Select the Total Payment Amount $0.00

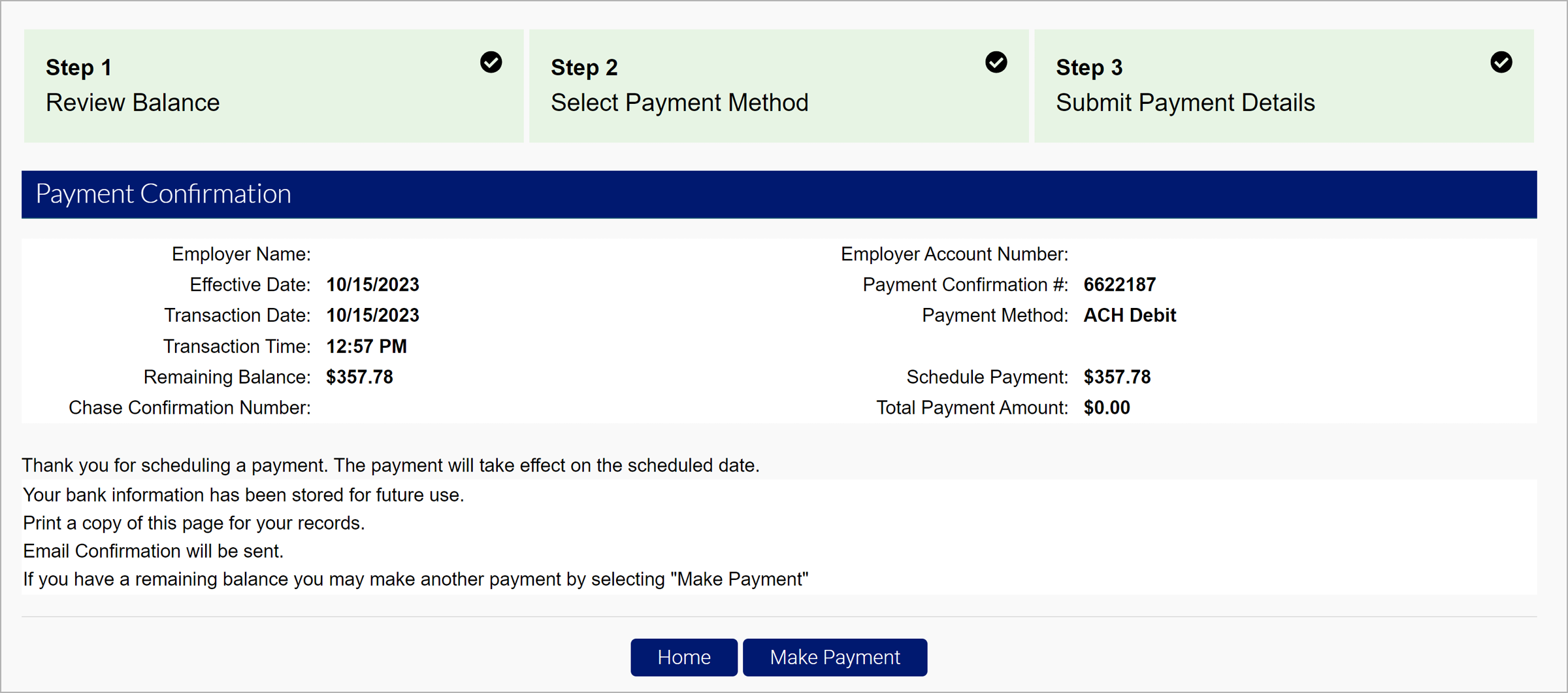[1106, 407]
